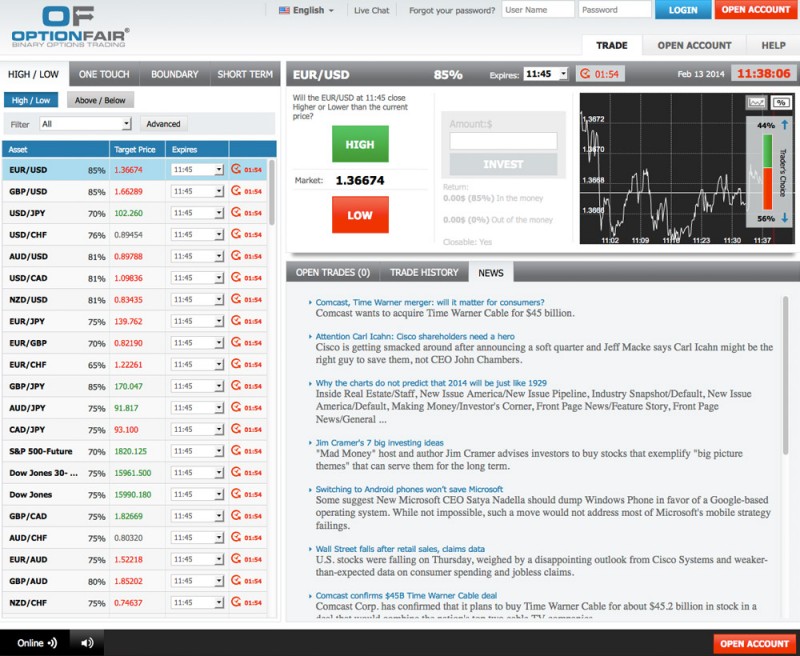800x656 pixels.
Task: Click the countdown clock icon in the EUR/CHF row
Action: click(236, 364)
